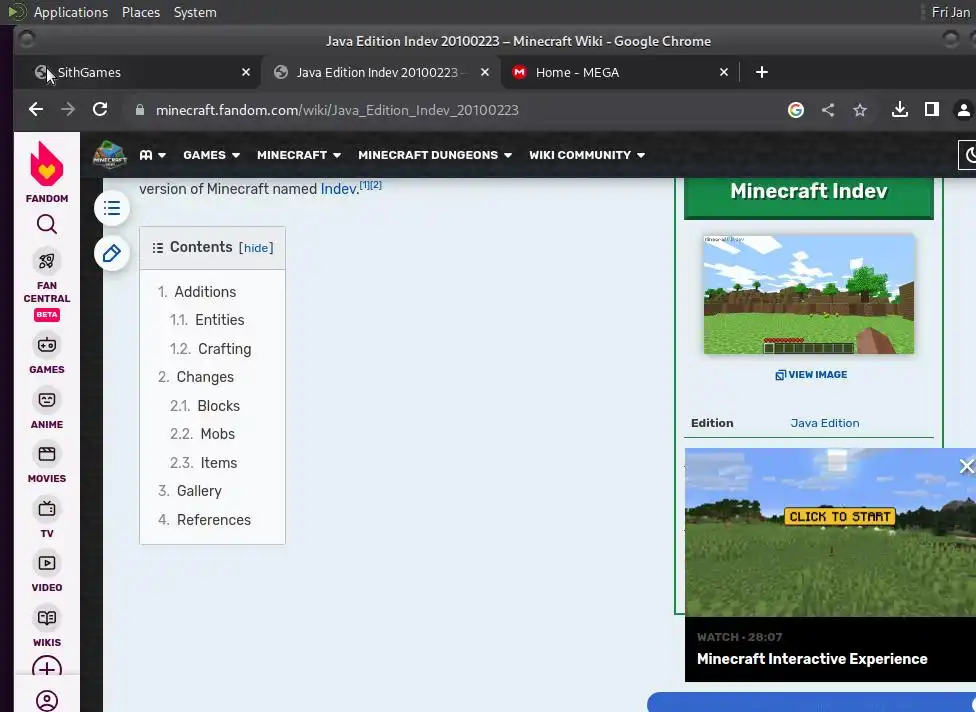Open the Minecraft Wiki logo

pos(110,155)
